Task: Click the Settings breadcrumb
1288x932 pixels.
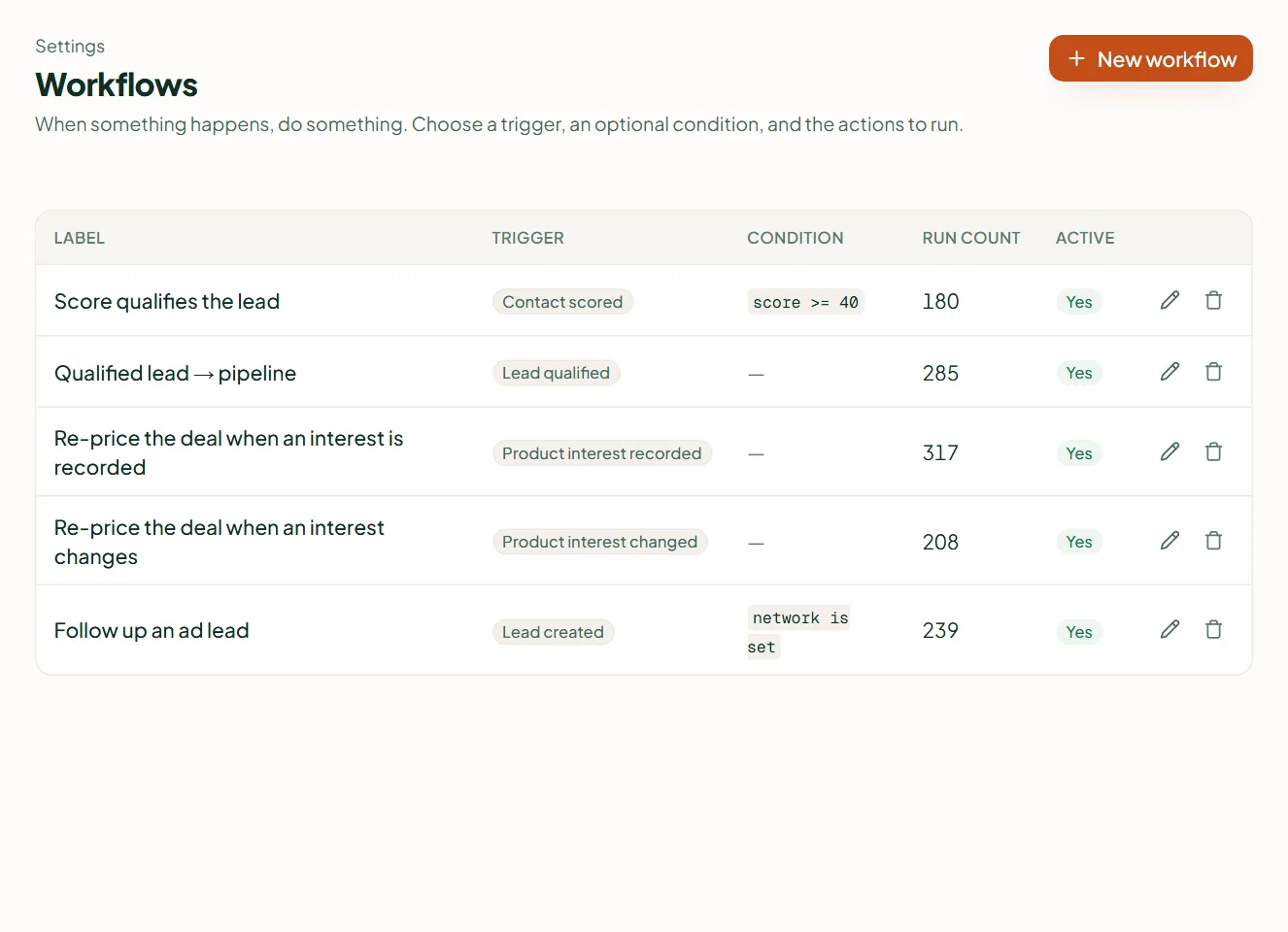Action: pos(70,46)
